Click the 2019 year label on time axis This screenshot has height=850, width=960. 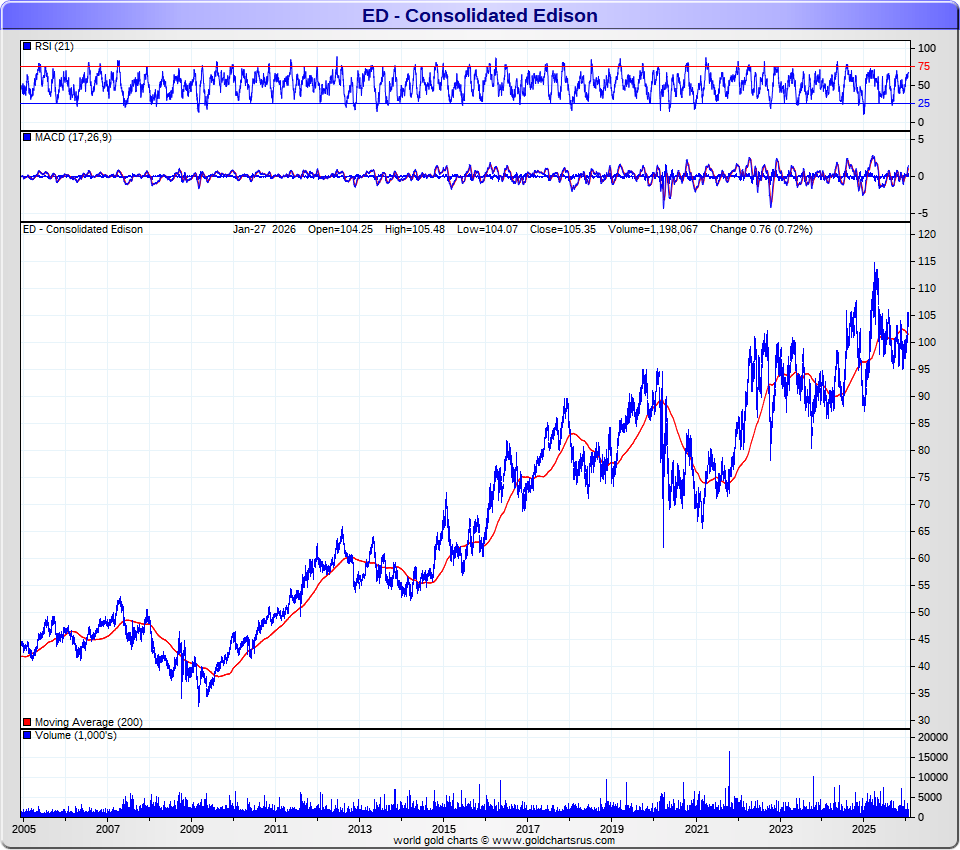612,829
